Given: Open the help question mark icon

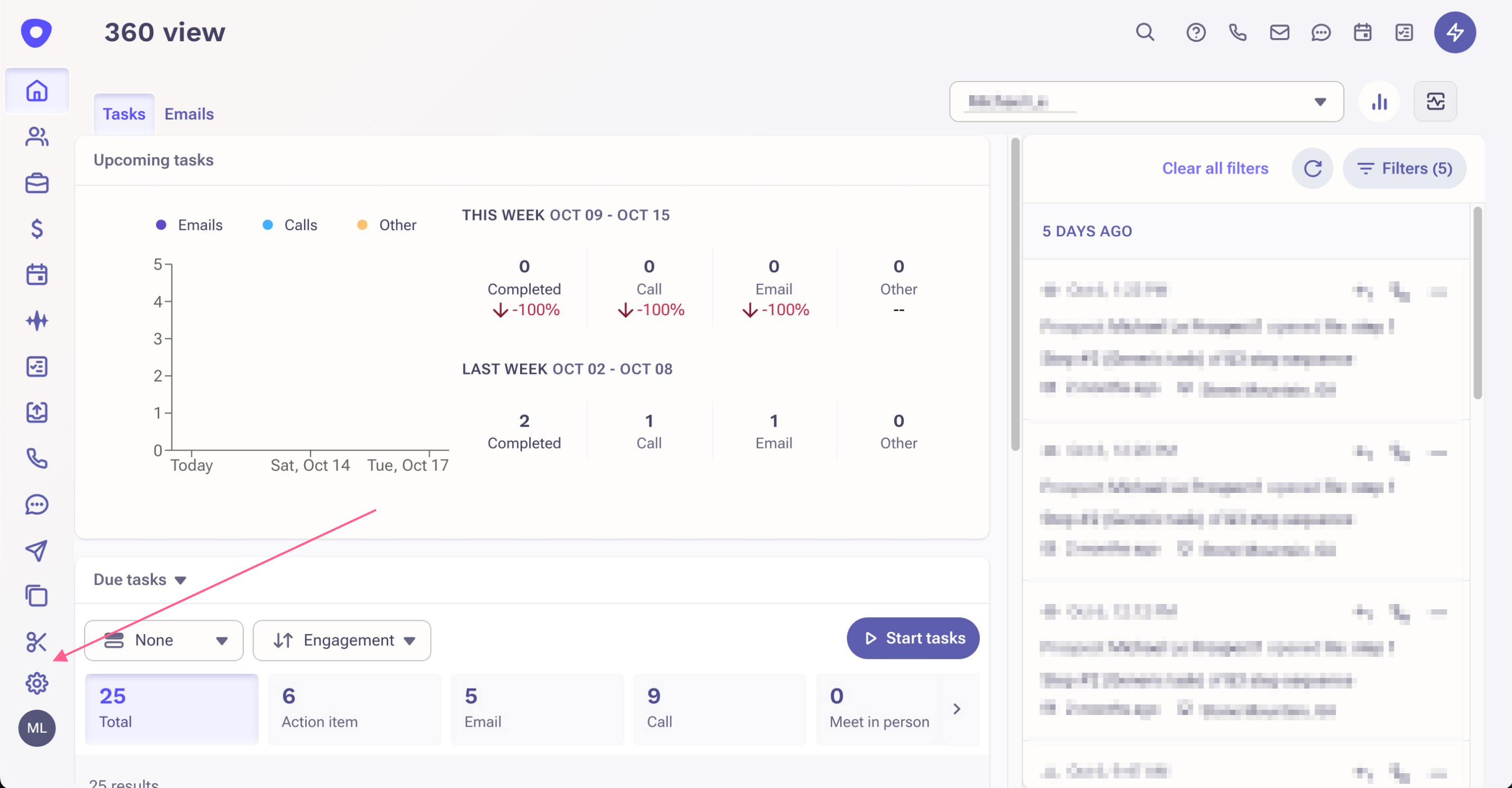Looking at the screenshot, I should [1196, 32].
